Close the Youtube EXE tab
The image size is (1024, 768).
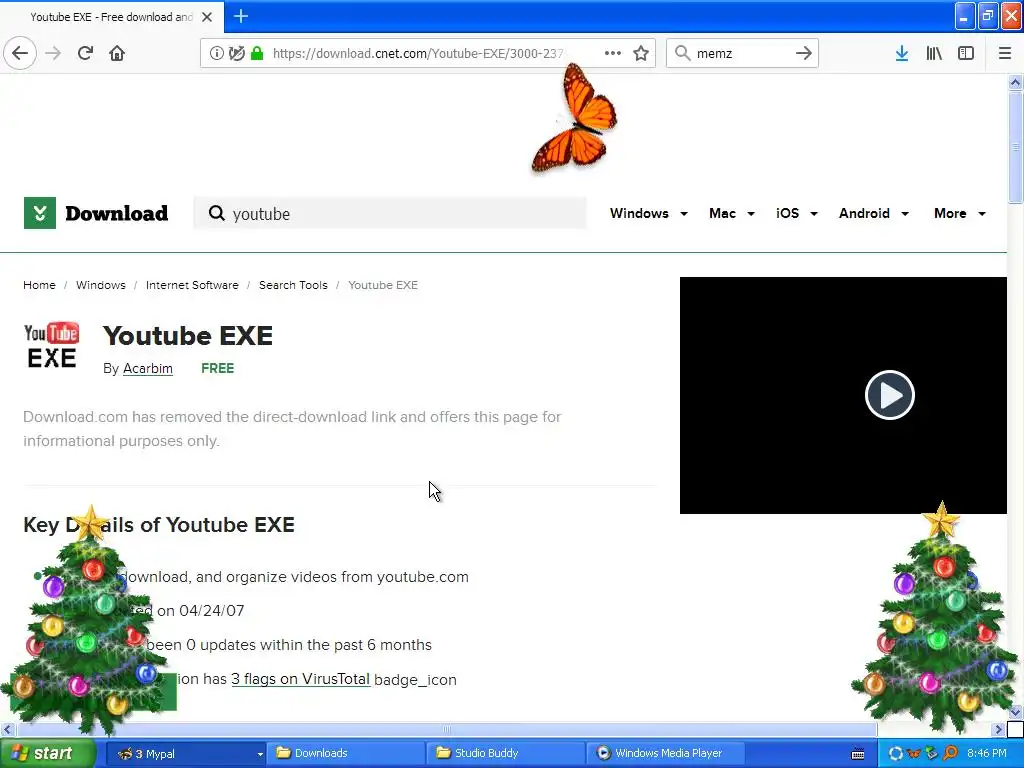[x=207, y=17]
